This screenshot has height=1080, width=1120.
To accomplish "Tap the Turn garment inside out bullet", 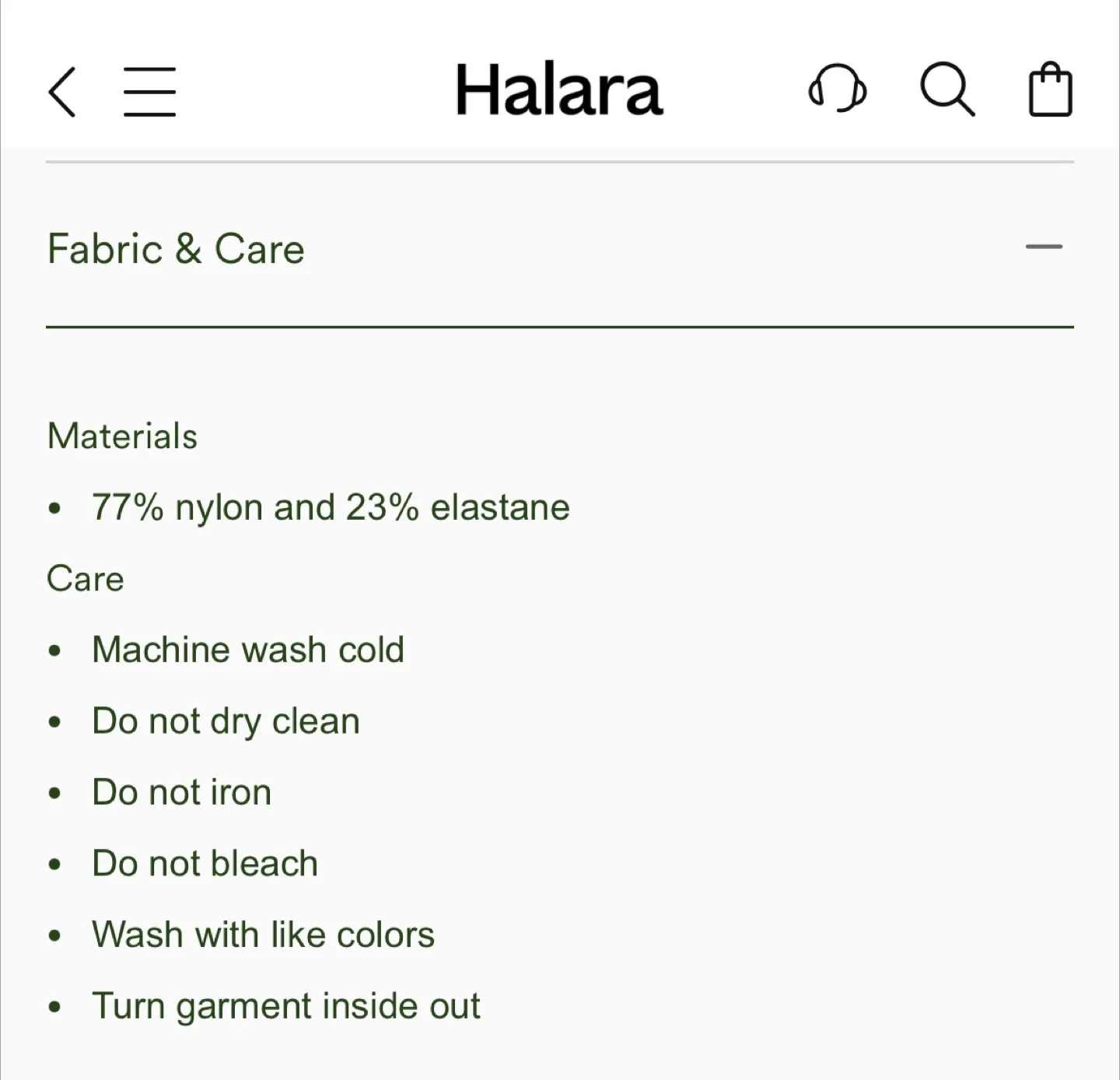I will [x=286, y=1005].
